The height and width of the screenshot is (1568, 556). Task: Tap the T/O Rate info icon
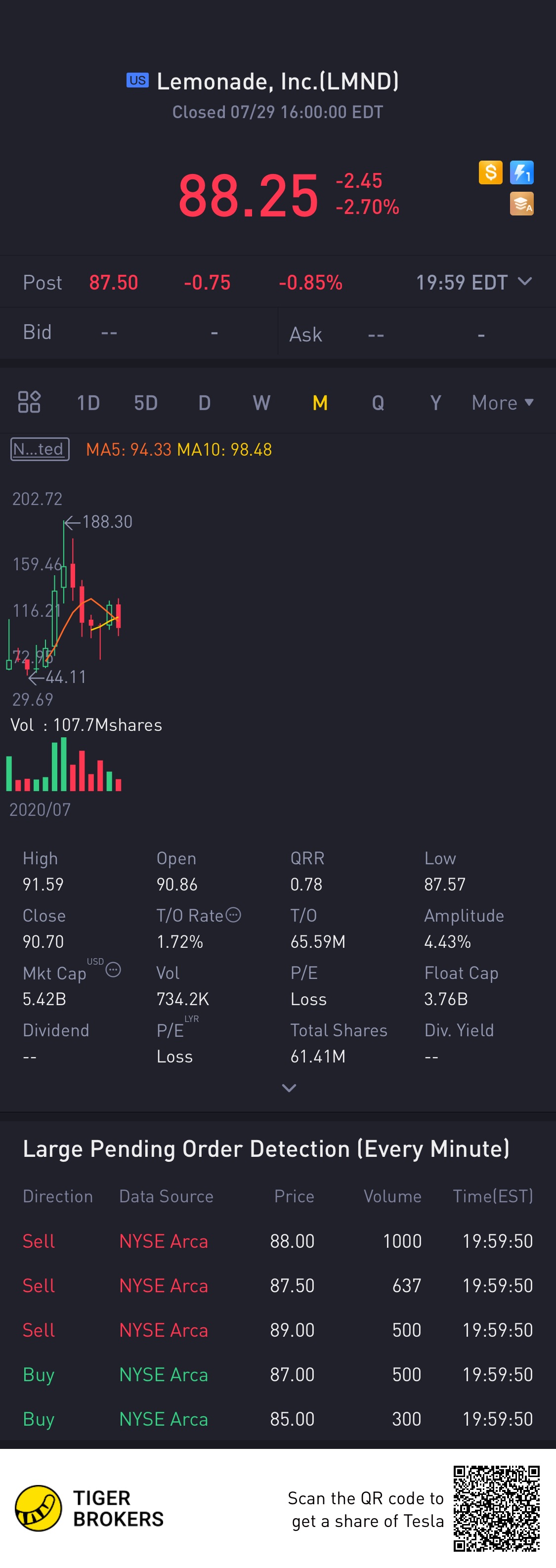(233, 915)
